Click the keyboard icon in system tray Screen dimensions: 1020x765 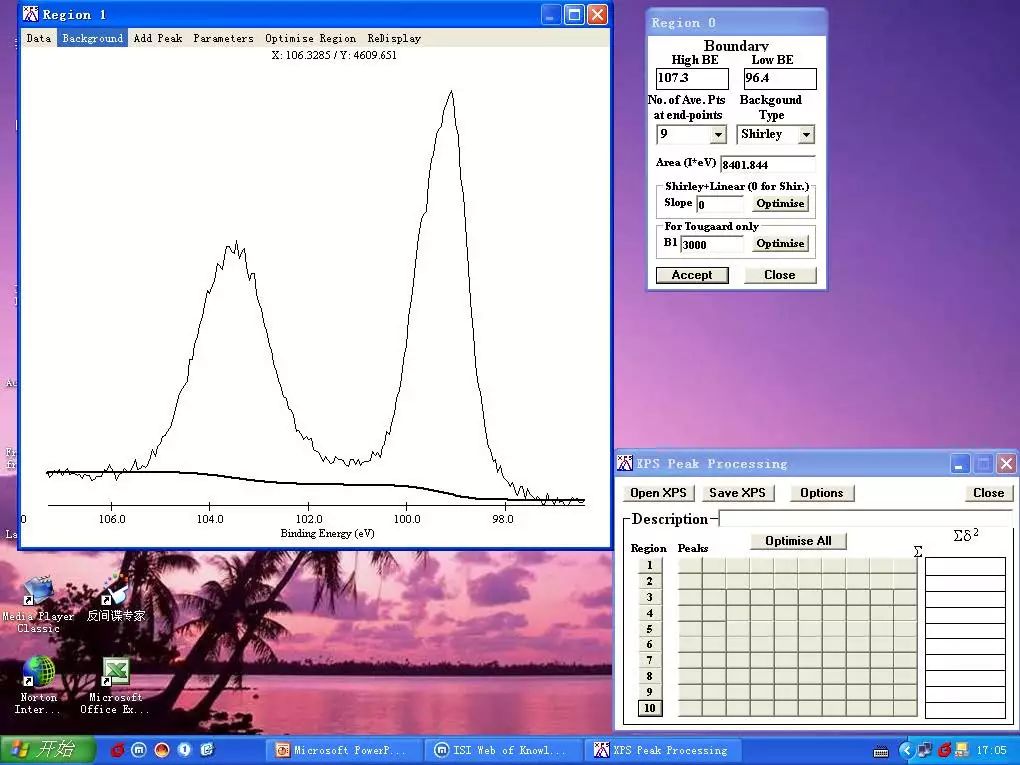[881, 751]
